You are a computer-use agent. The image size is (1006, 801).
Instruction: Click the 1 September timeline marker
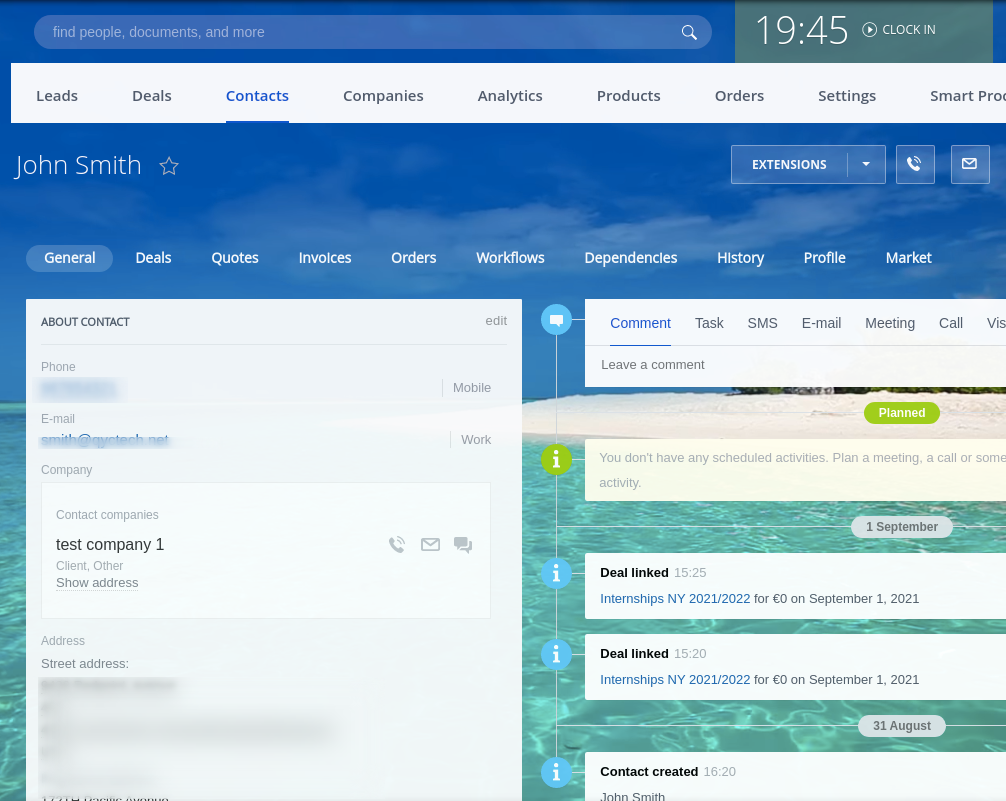[x=901, y=527]
